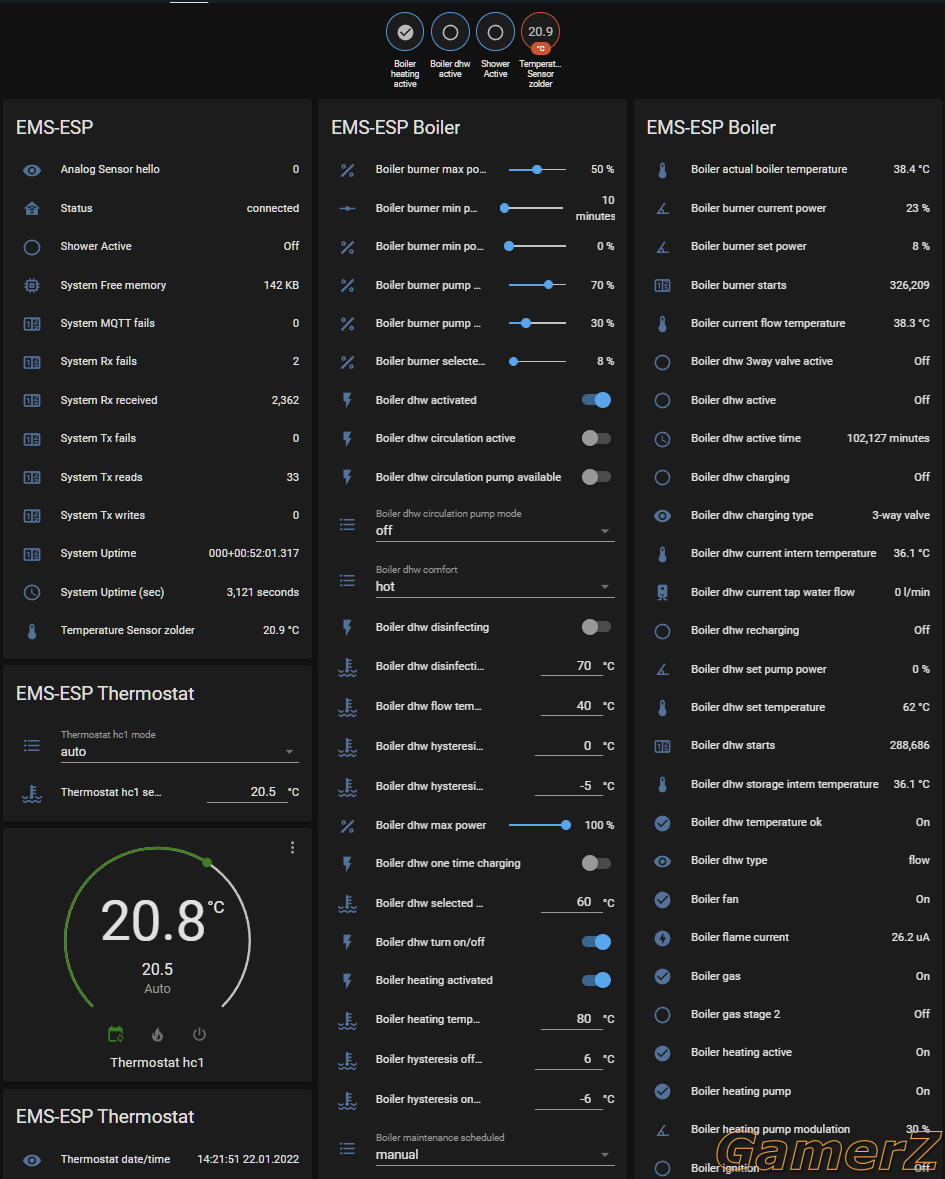Image resolution: width=945 pixels, height=1179 pixels.
Task: Adjust the 30 % Boiler burner pump slider
Action: (x=538, y=323)
